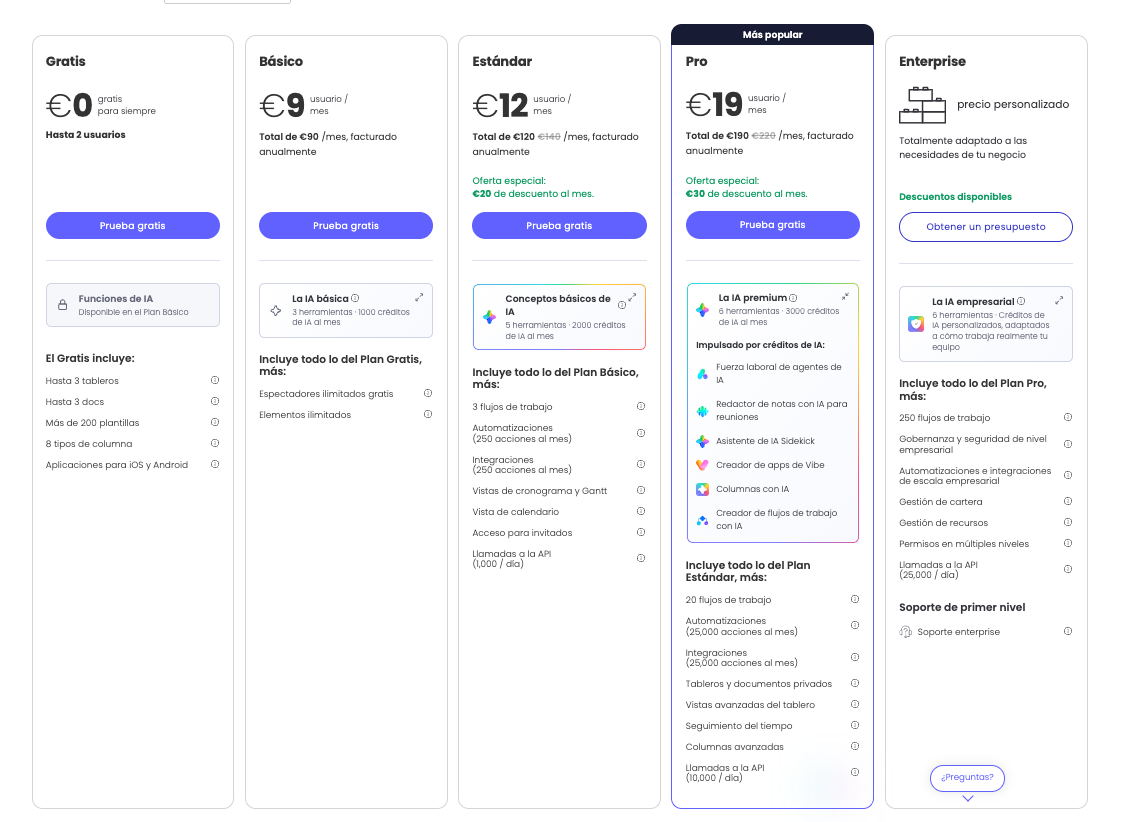
Task: Click the info icon for Vistas de cronograma y Gantt
Action: point(642,491)
